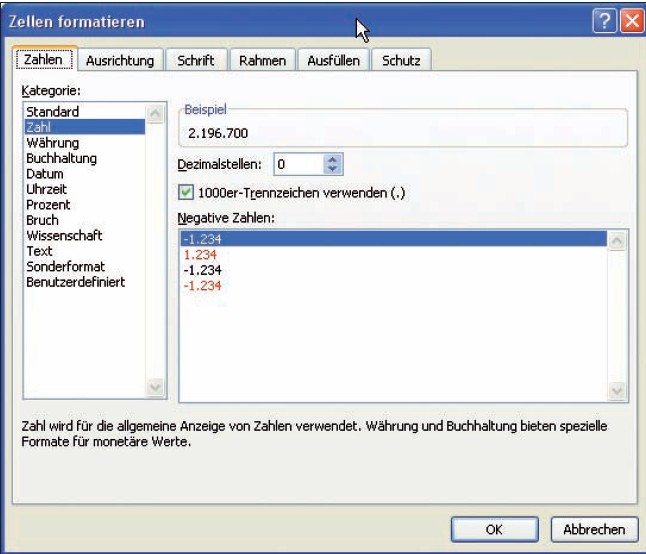
Task: Switch to the Zahlen tab
Action: coord(43,60)
